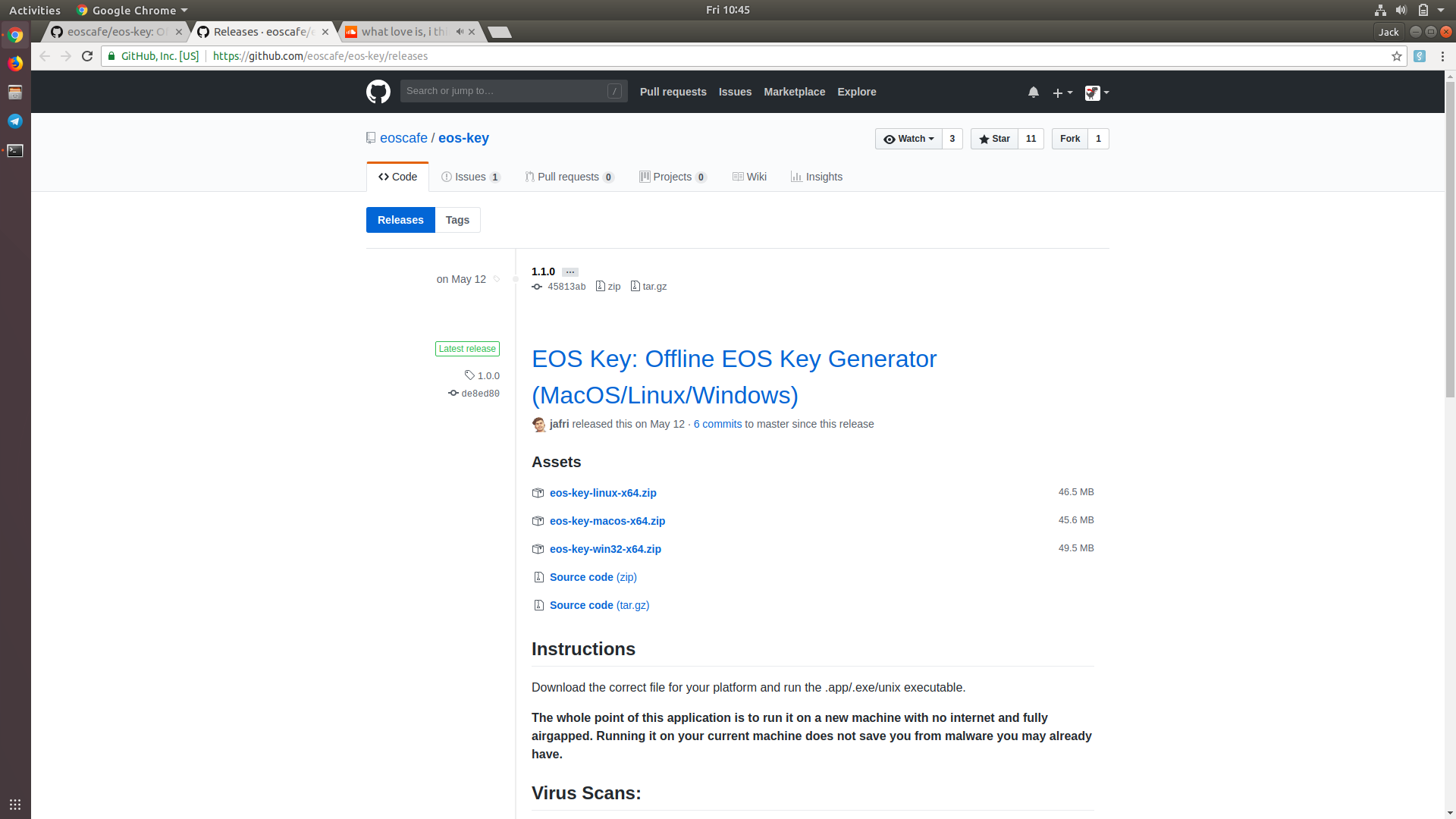Open the plus create-new dropdown
This screenshot has width=1456, height=819.
coord(1062,93)
